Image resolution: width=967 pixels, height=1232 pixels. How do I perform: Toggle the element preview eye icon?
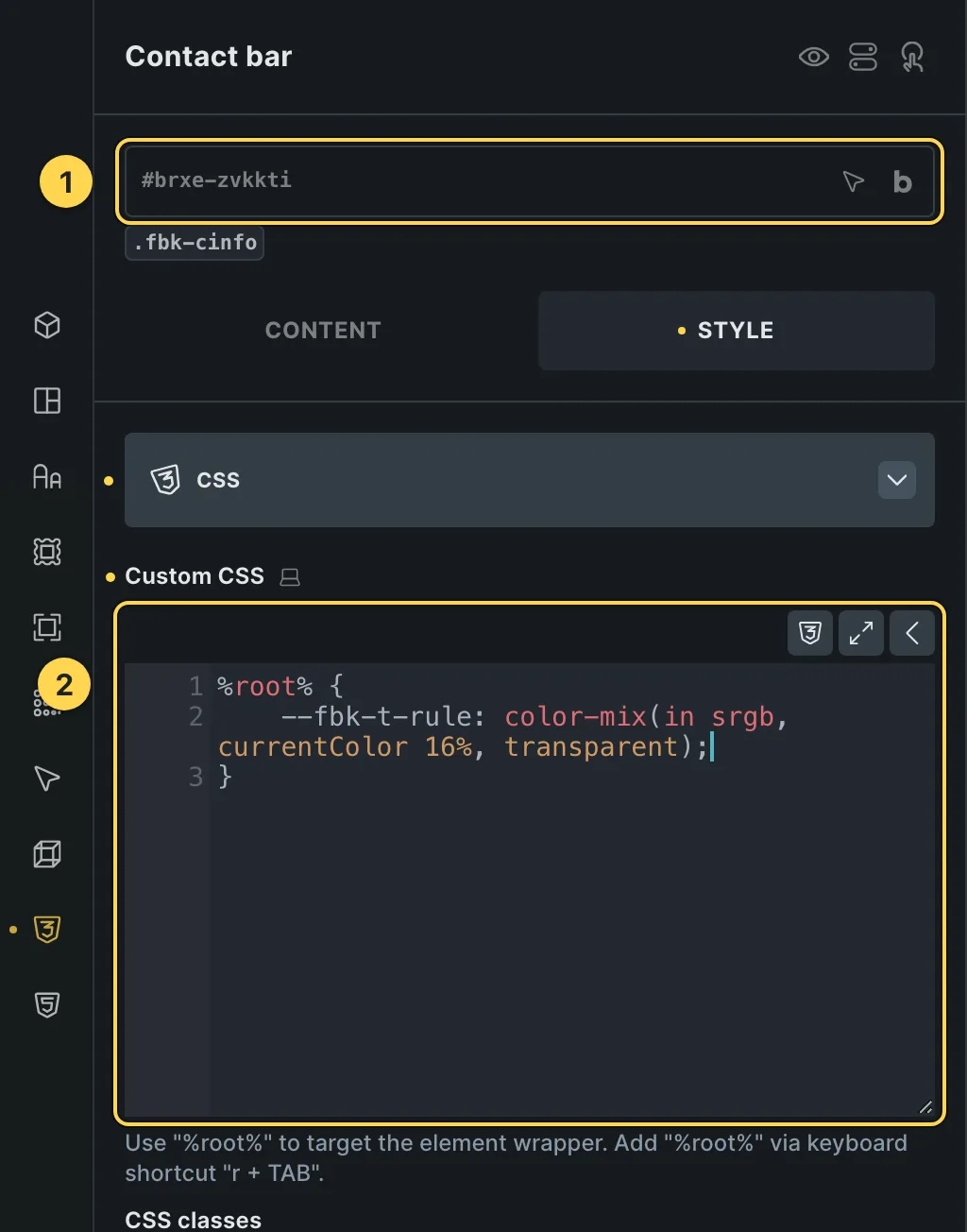[813, 58]
